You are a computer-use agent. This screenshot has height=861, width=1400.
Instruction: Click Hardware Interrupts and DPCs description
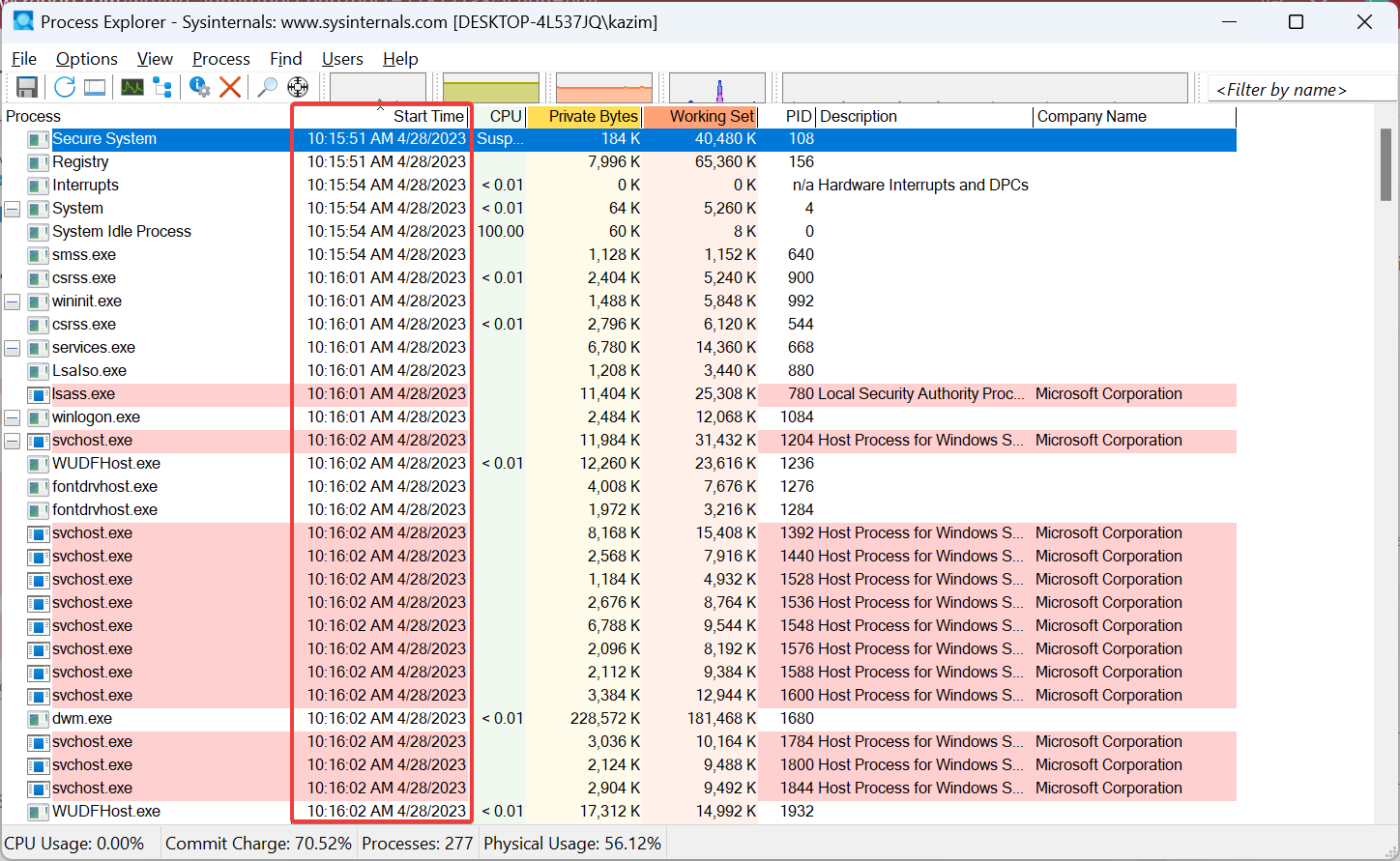tap(923, 186)
